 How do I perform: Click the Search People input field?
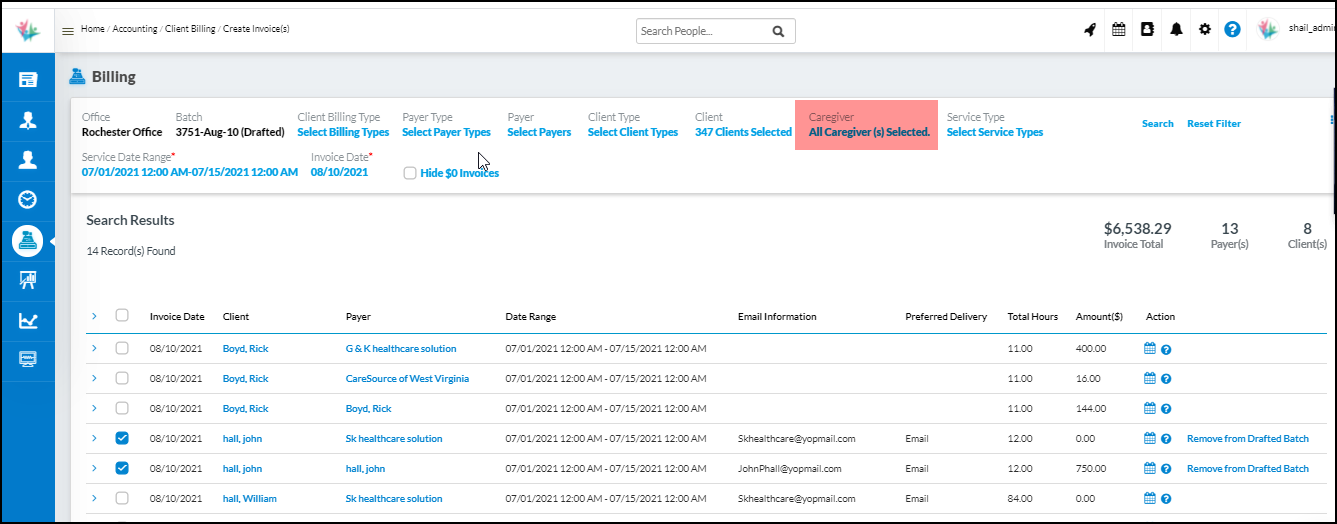pos(703,31)
